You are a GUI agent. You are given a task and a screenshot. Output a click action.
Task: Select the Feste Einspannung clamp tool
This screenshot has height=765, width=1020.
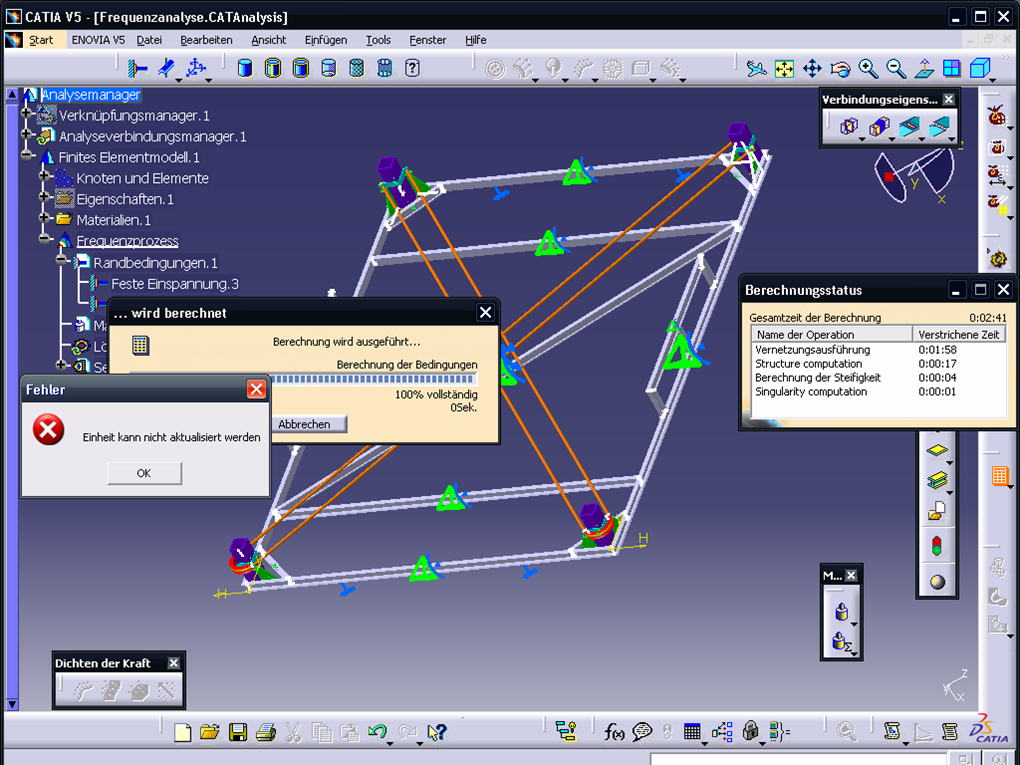pyautogui.click(x=137, y=68)
